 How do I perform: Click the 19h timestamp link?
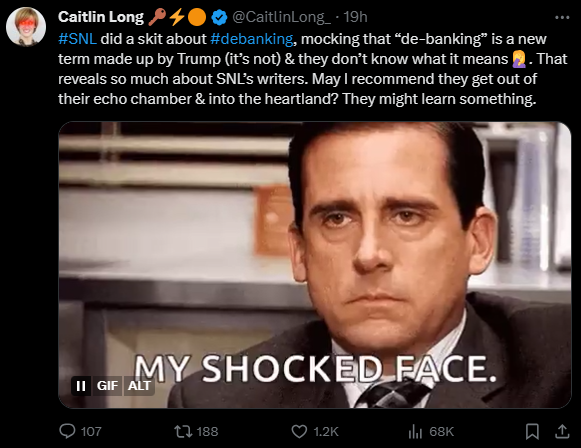tap(355, 17)
